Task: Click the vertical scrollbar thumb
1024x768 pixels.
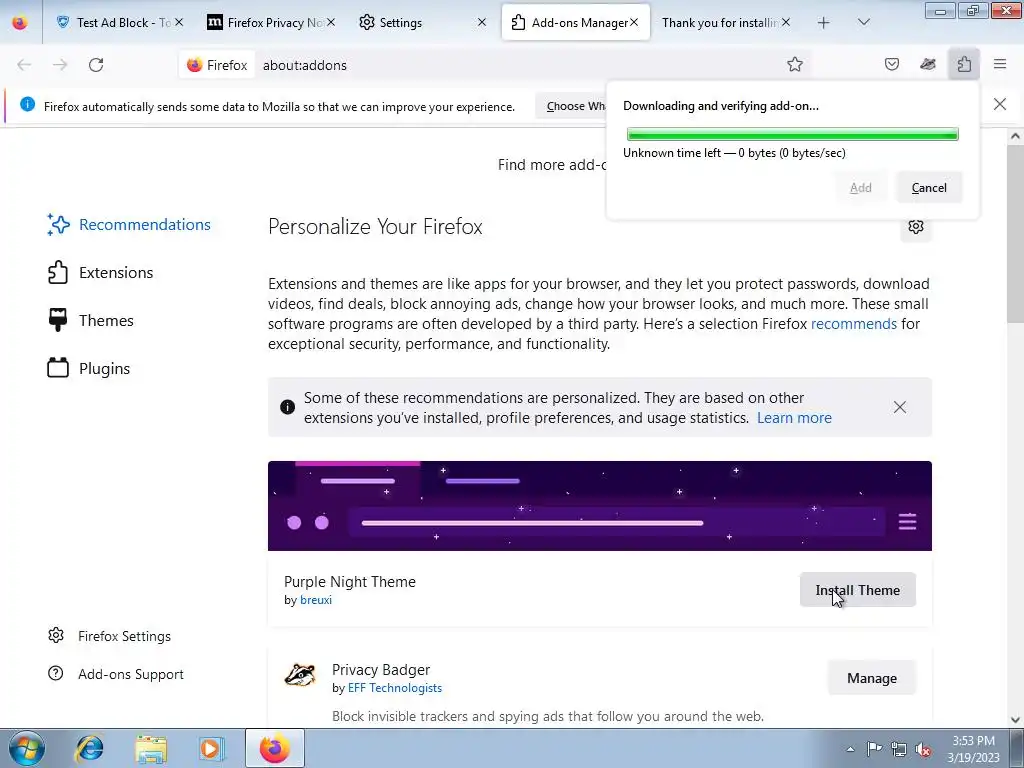Action: point(1015,234)
